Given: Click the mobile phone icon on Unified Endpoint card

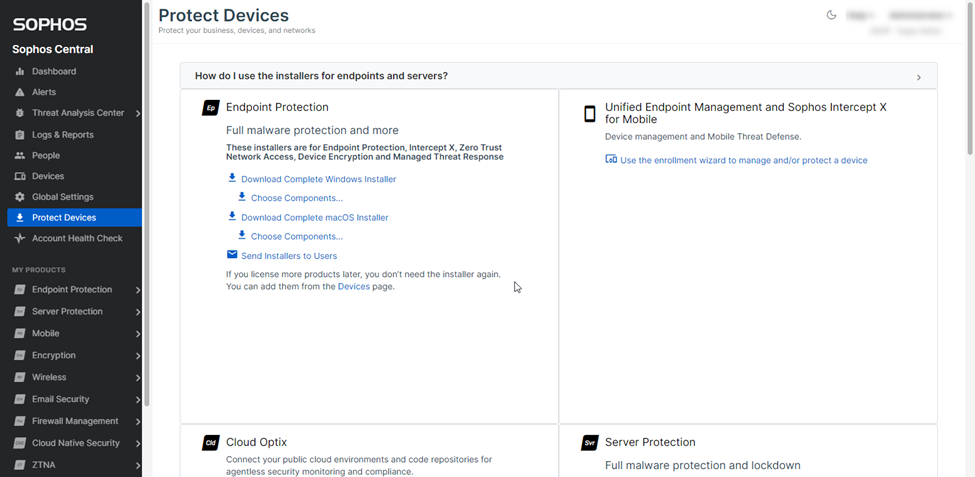Looking at the screenshot, I should coord(589,114).
